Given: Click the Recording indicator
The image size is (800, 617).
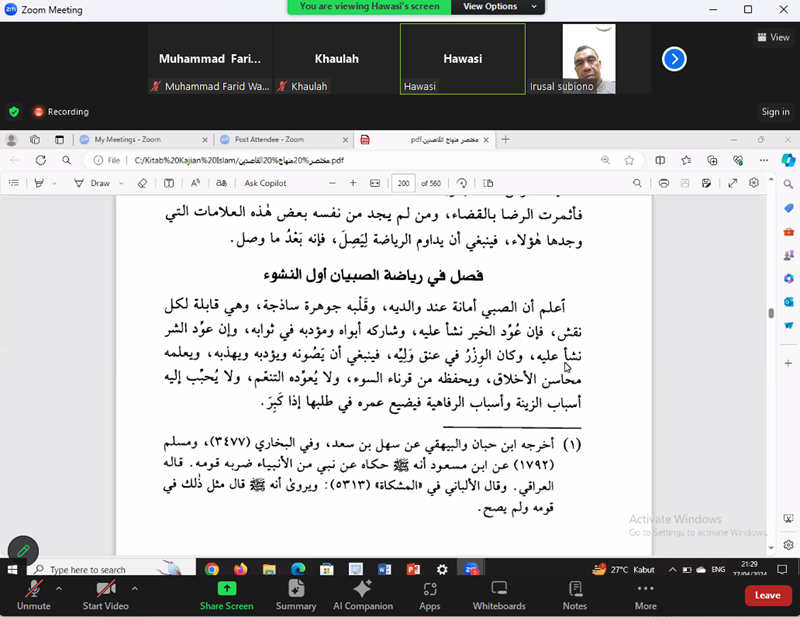Looking at the screenshot, I should click(61, 111).
